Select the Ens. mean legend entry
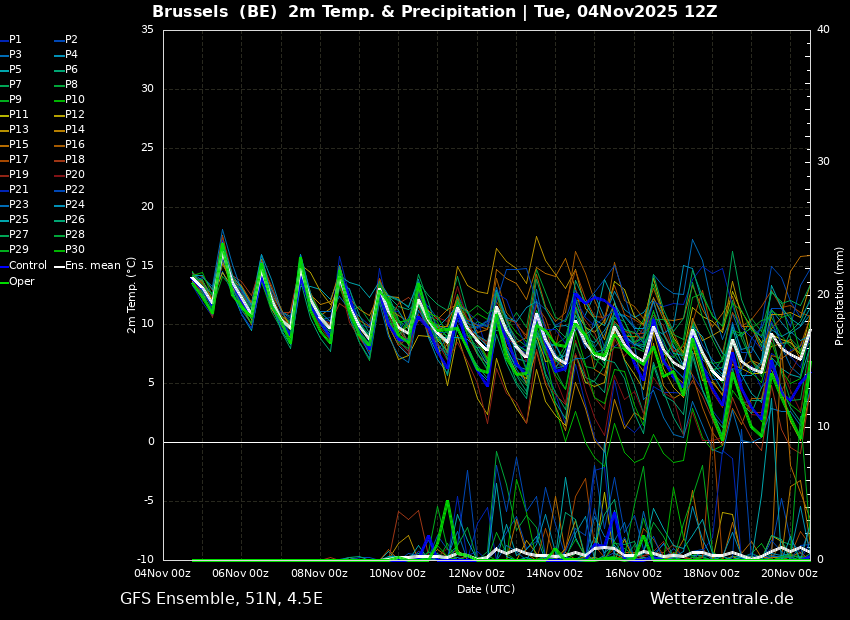Viewport: 850px width, 620px height. (93, 266)
